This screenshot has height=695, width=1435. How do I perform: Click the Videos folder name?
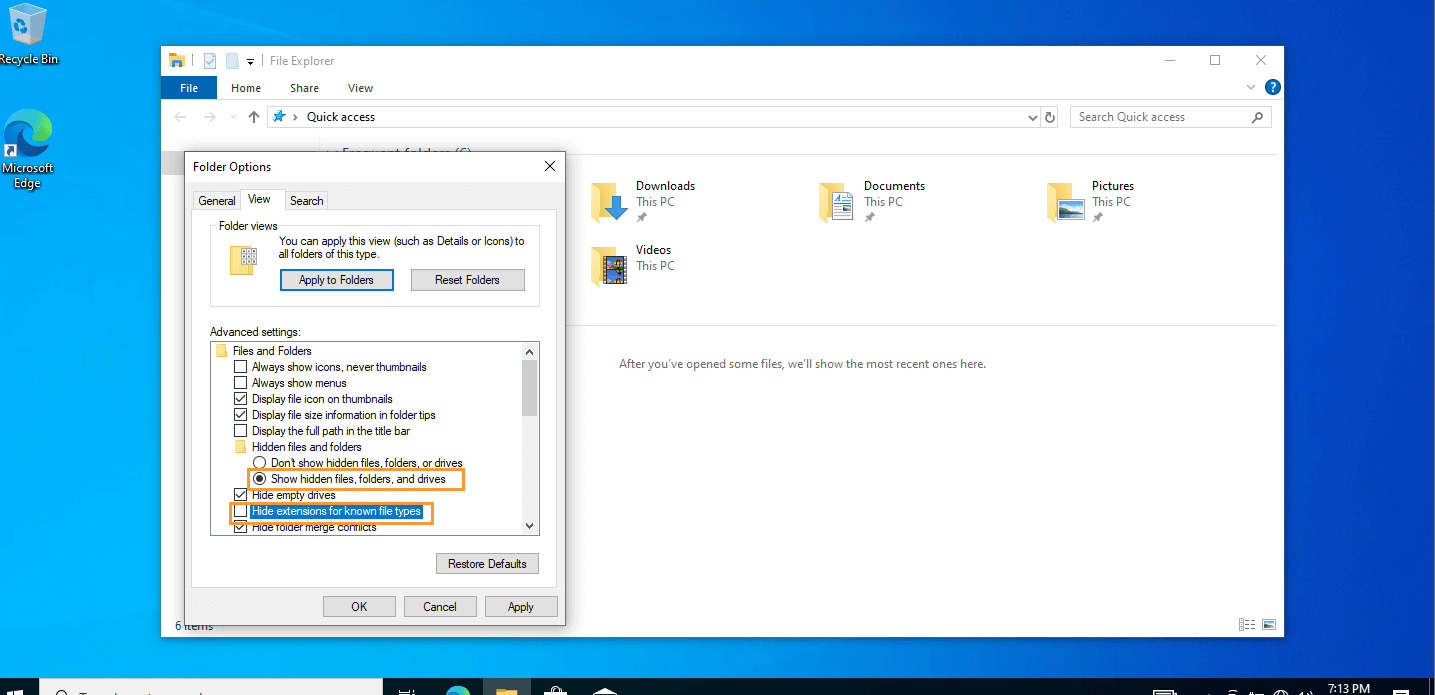[x=654, y=250]
